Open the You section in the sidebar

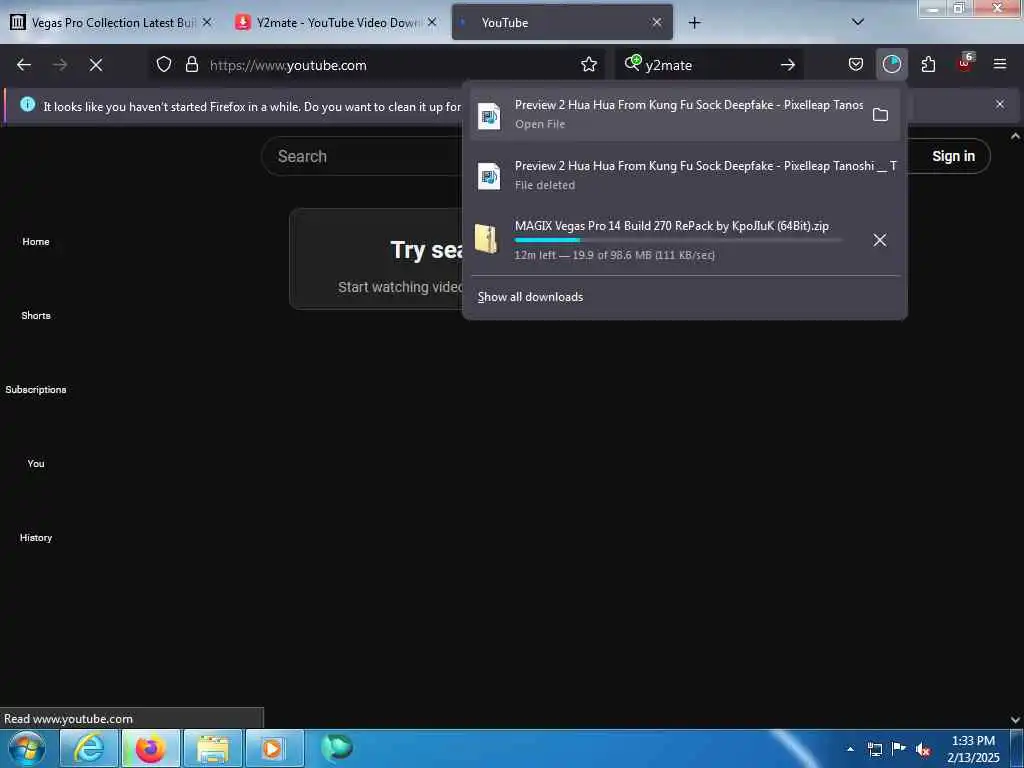36,464
